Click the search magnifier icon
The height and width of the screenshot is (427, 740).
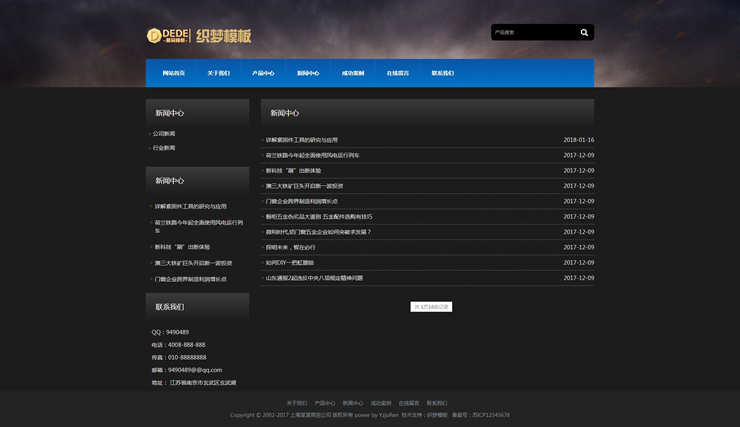584,33
